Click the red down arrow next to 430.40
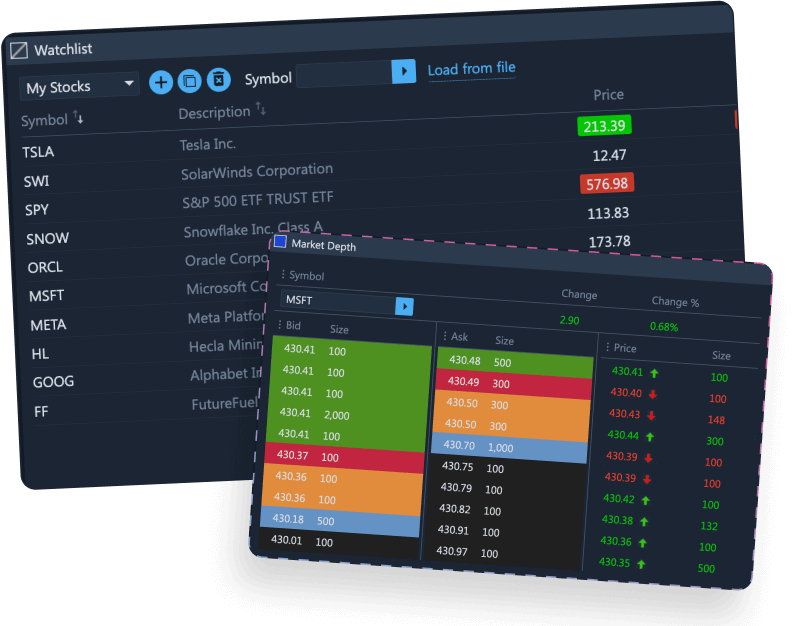Image resolution: width=800 pixels, height=626 pixels. [653, 394]
